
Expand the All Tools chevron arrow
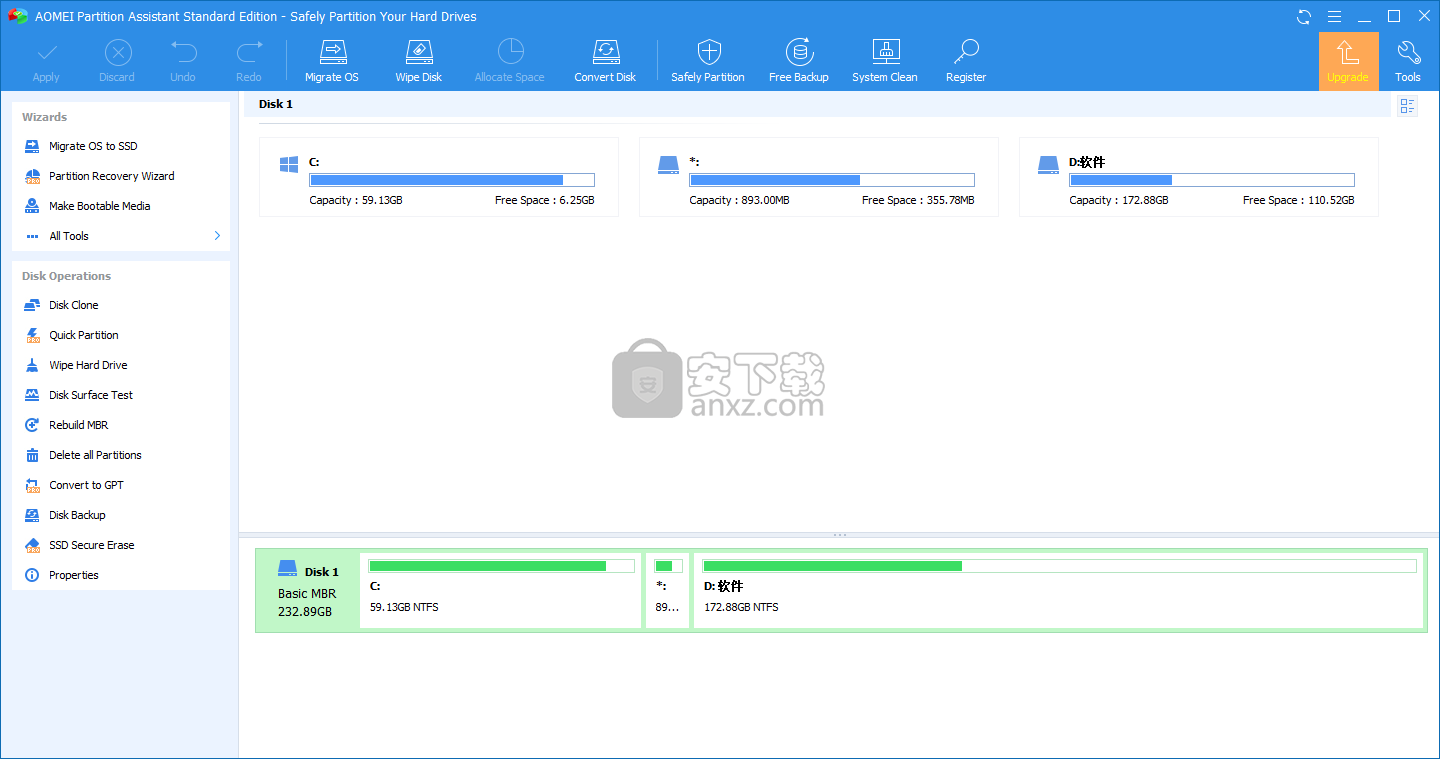[217, 236]
